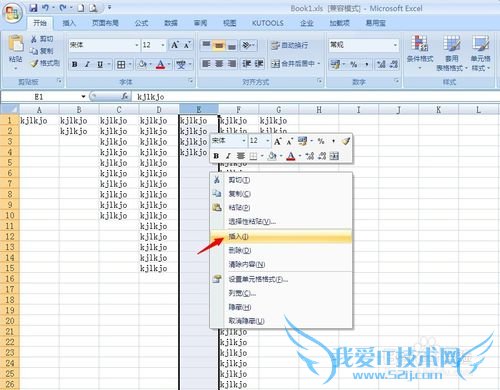Decrease indent in the ribbon alignment group

[247, 63]
